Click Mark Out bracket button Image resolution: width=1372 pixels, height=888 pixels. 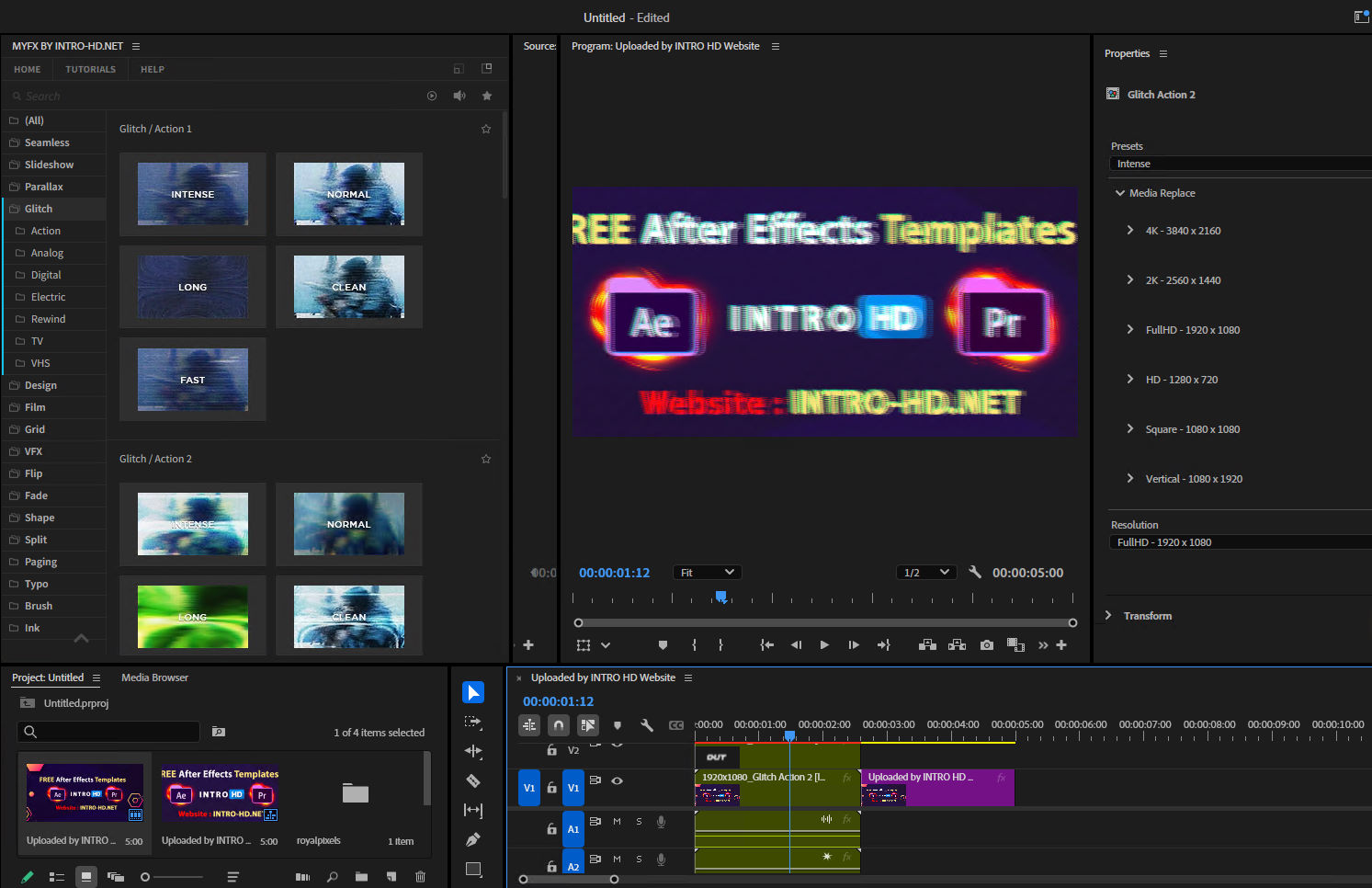pyautogui.click(x=720, y=645)
